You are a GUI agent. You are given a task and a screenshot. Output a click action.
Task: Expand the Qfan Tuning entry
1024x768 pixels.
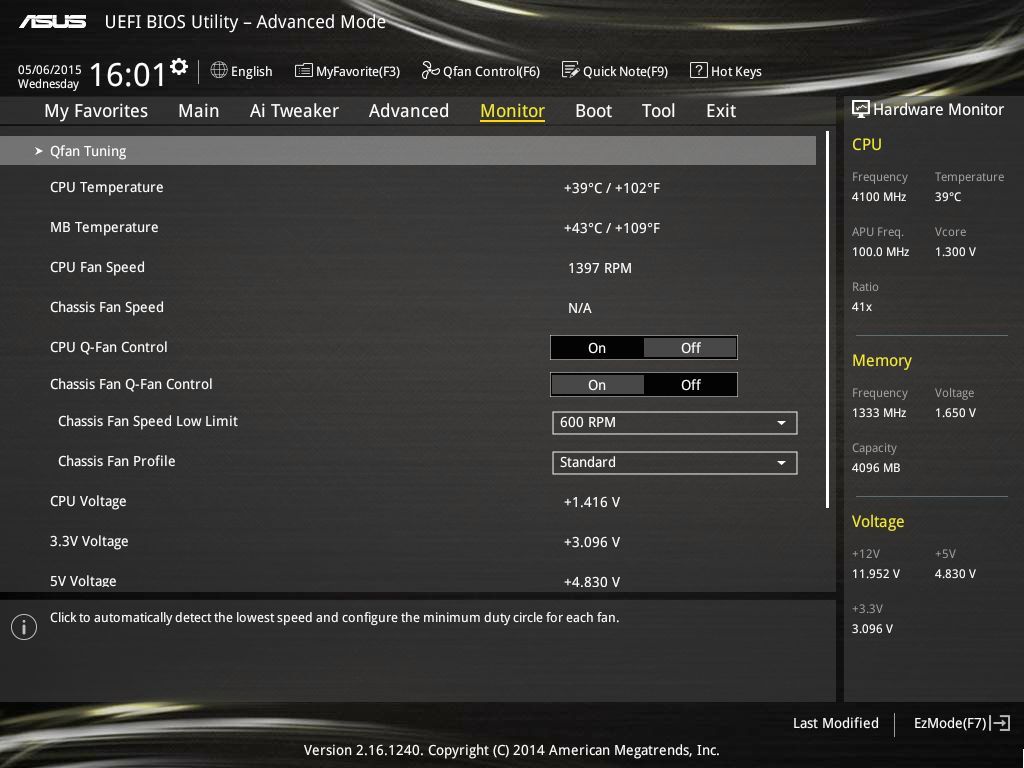(88, 151)
